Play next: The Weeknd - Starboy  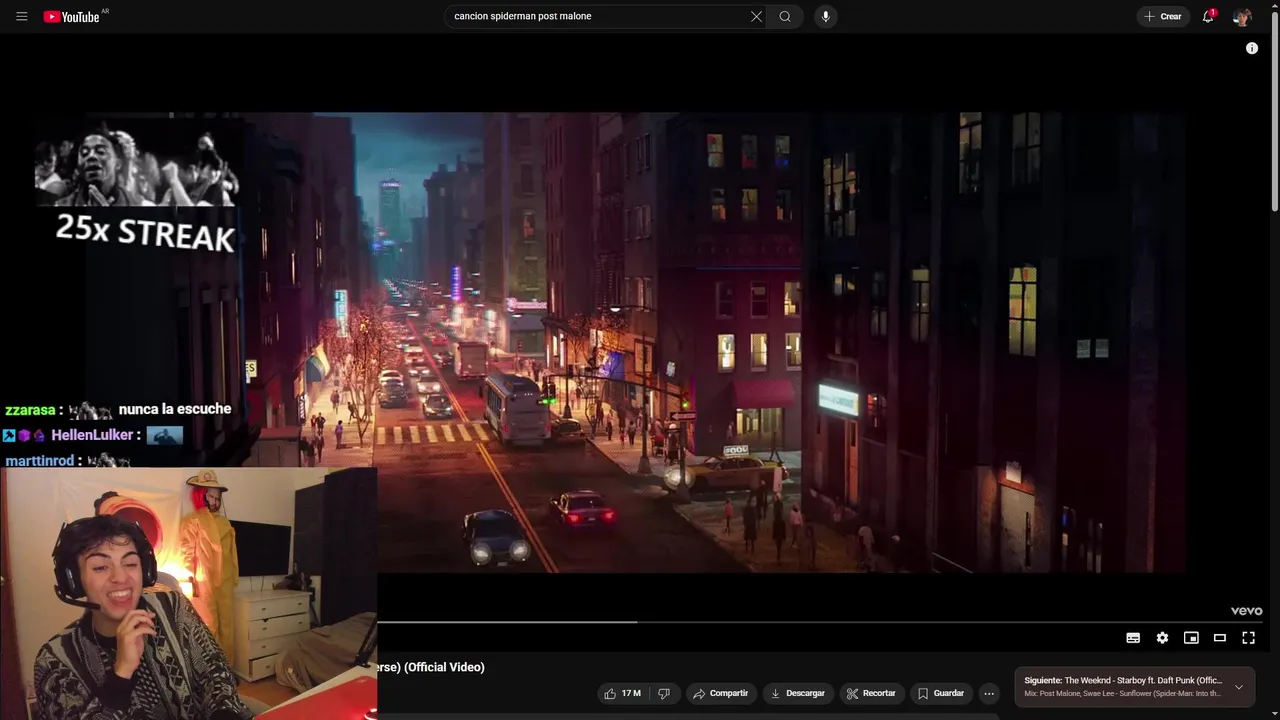coord(1123,680)
